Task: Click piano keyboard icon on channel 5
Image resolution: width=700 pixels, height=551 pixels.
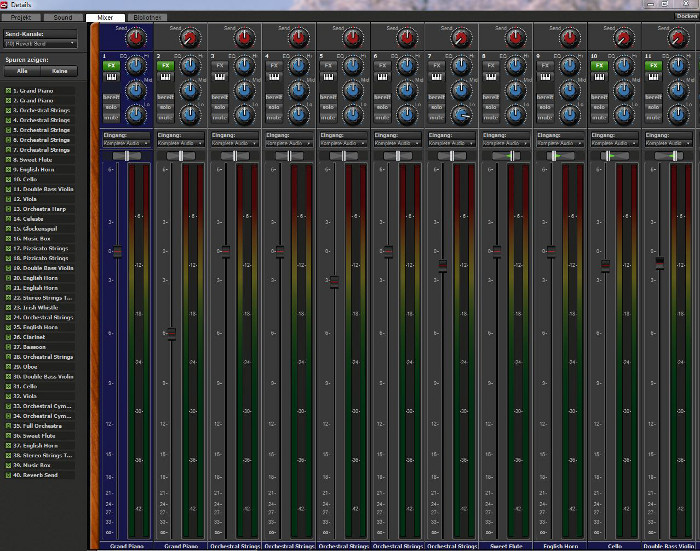Action: (x=328, y=77)
